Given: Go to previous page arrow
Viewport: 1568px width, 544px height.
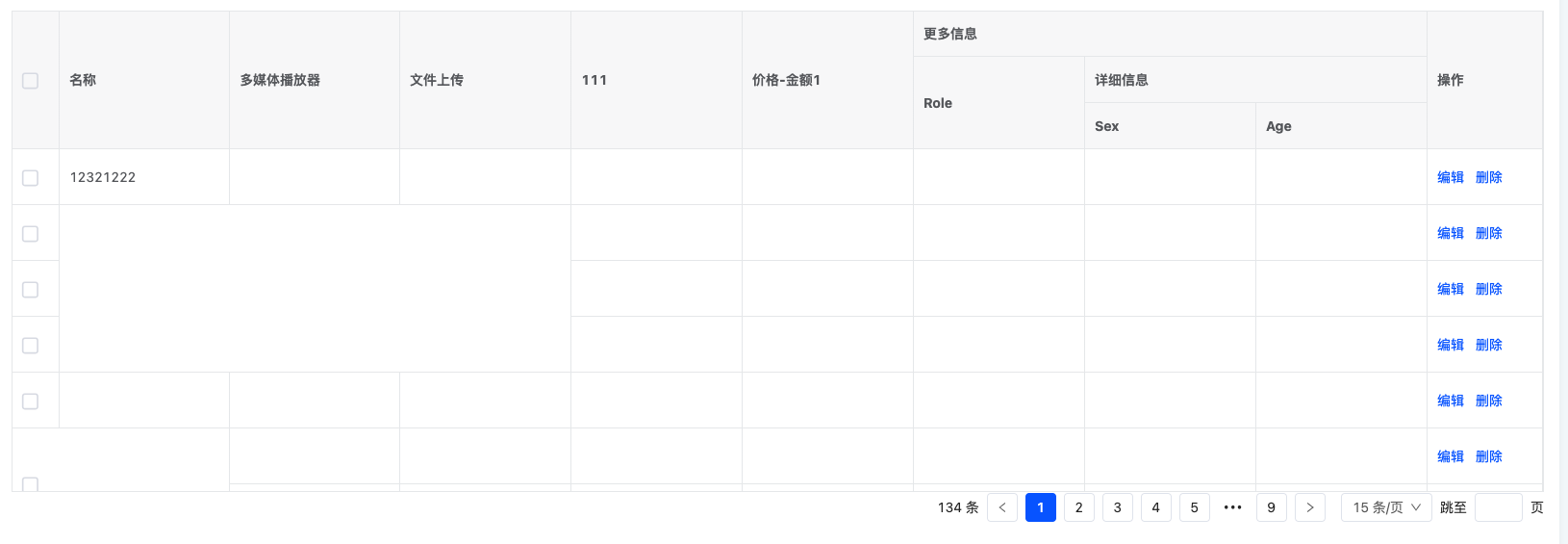Looking at the screenshot, I should click(1001, 507).
